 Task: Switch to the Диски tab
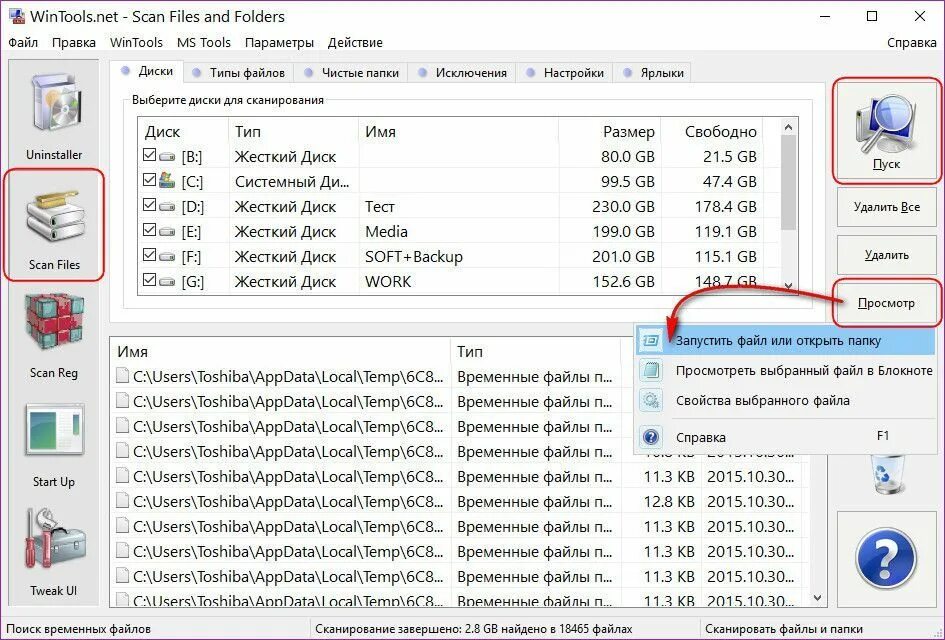point(147,71)
